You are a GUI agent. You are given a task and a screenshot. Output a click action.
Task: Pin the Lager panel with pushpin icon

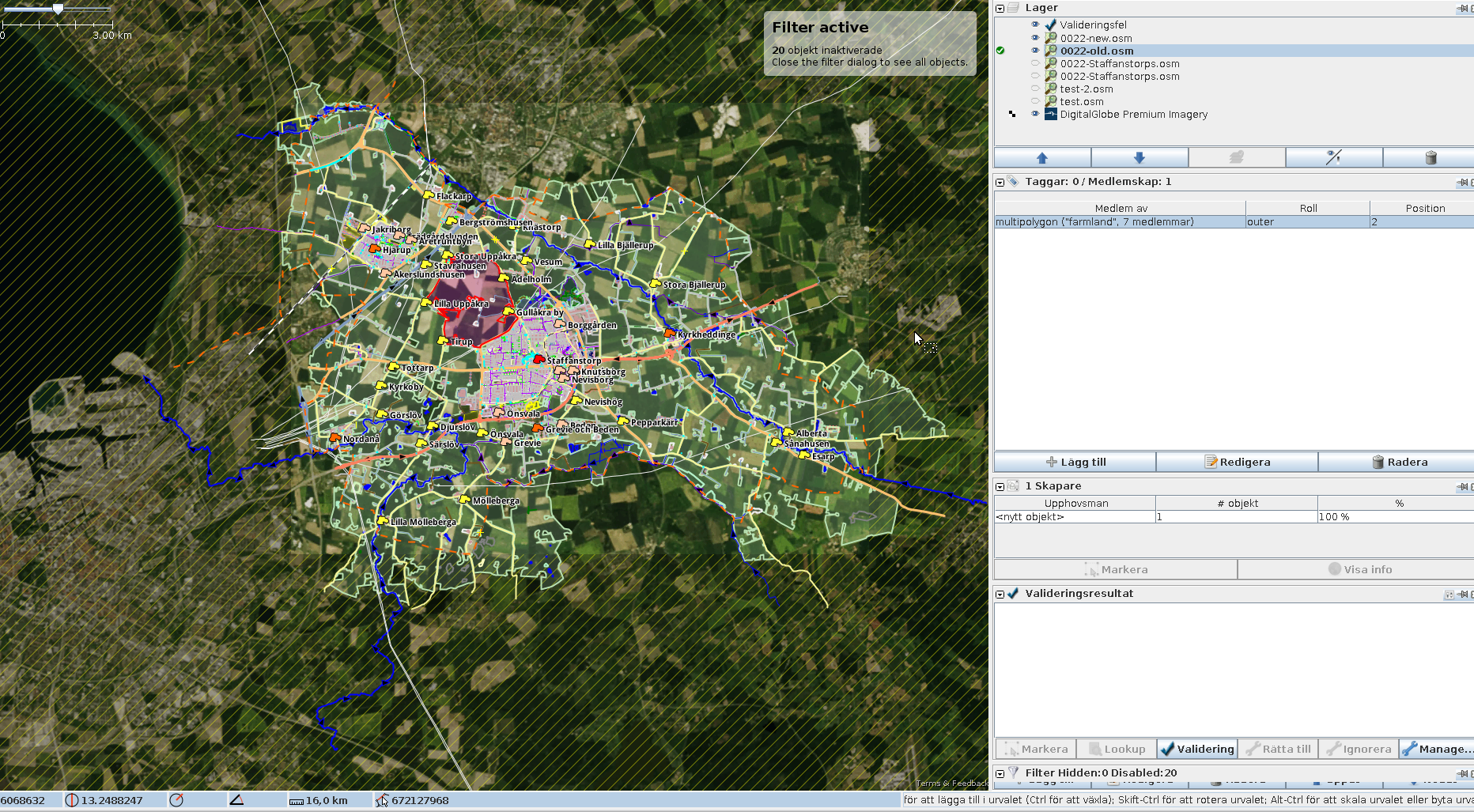point(1462,8)
